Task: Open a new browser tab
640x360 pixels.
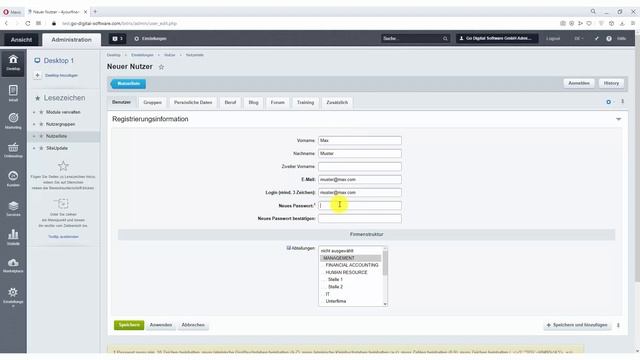Action: click(95, 11)
